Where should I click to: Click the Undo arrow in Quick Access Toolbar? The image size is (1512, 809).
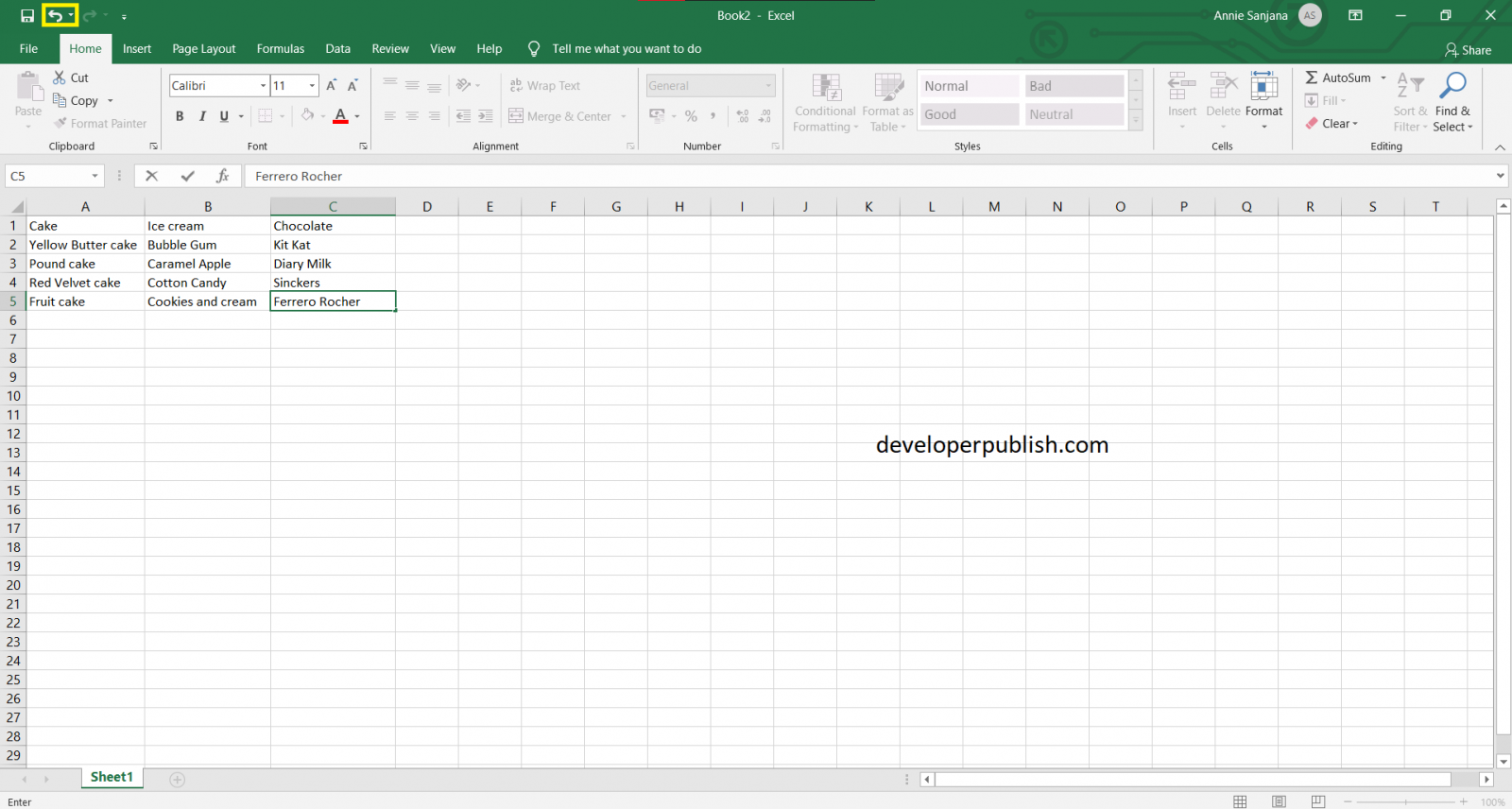coord(56,15)
